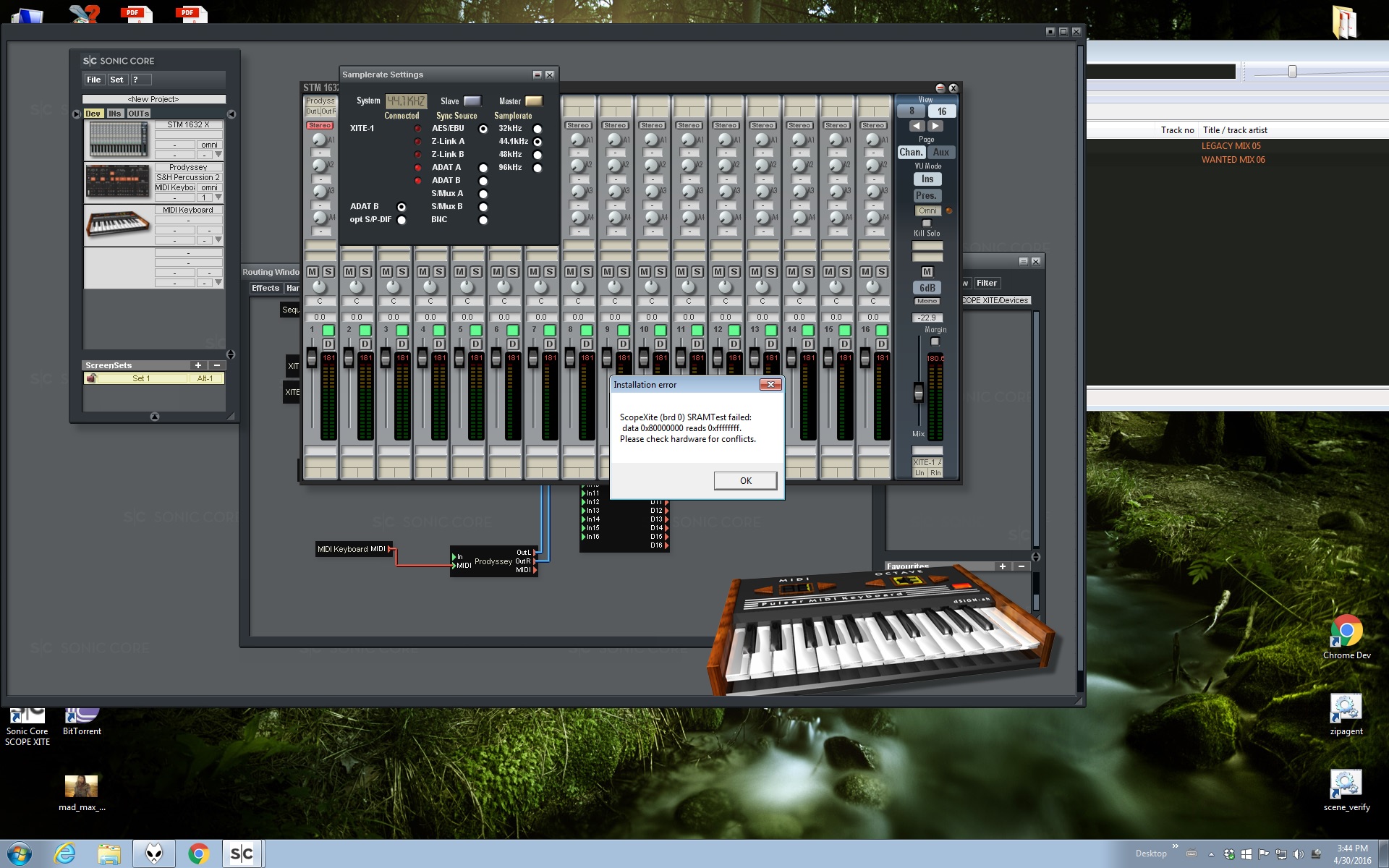The width and height of the screenshot is (1389, 868).
Task: Click the pan knob on channel 2
Action: (356, 286)
